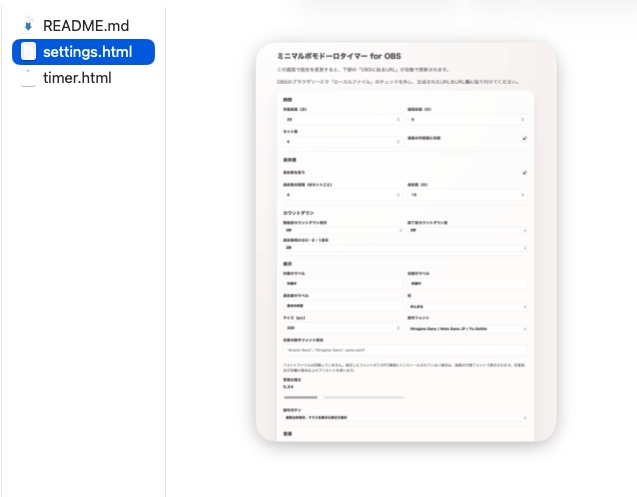
Task: Click the stepper on the サイズ (px) field
Action: click(398, 328)
